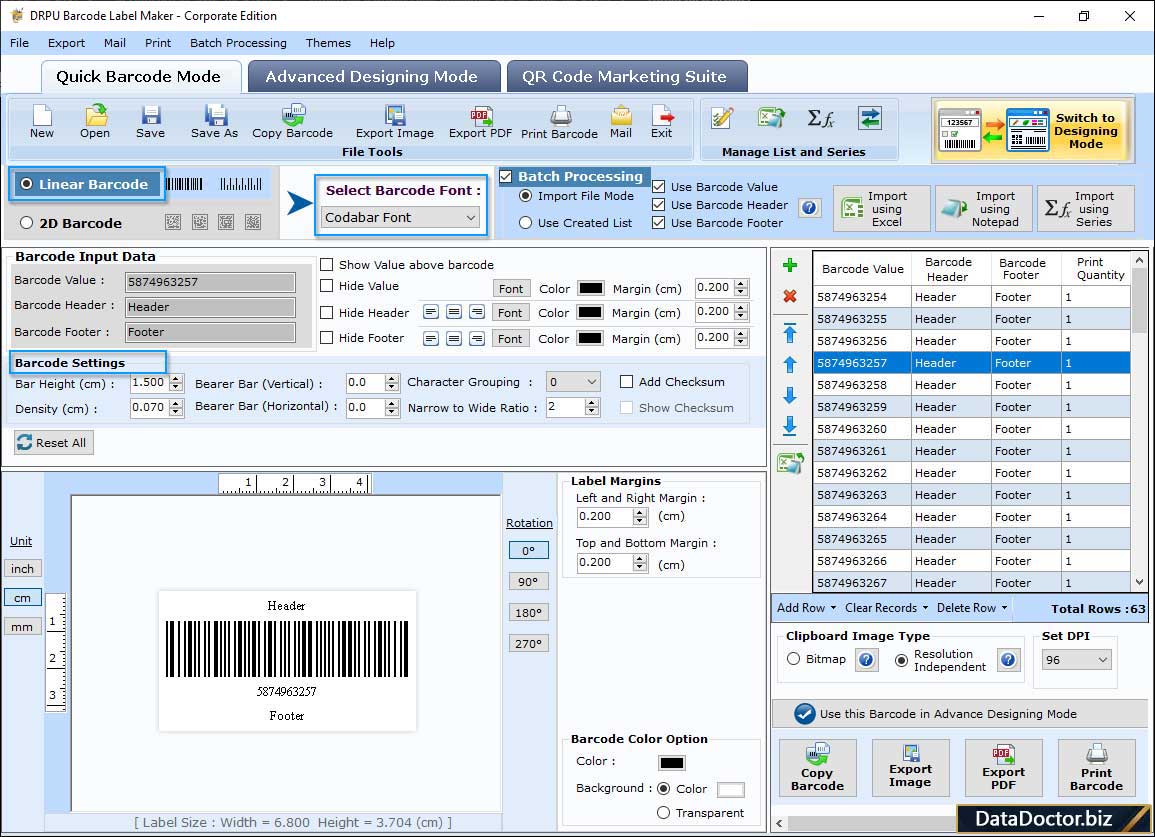Click Use this Barcode in Advance Designing Mode
The image size is (1155, 837).
[x=959, y=714]
